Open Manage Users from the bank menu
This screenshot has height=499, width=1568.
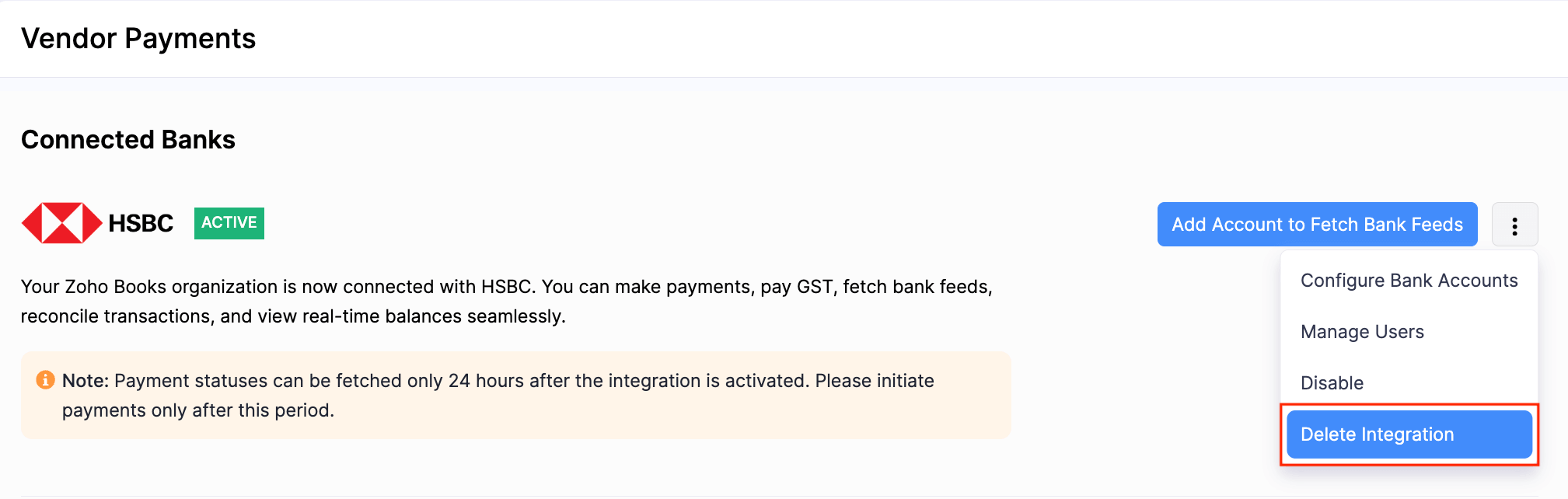[x=1362, y=332]
